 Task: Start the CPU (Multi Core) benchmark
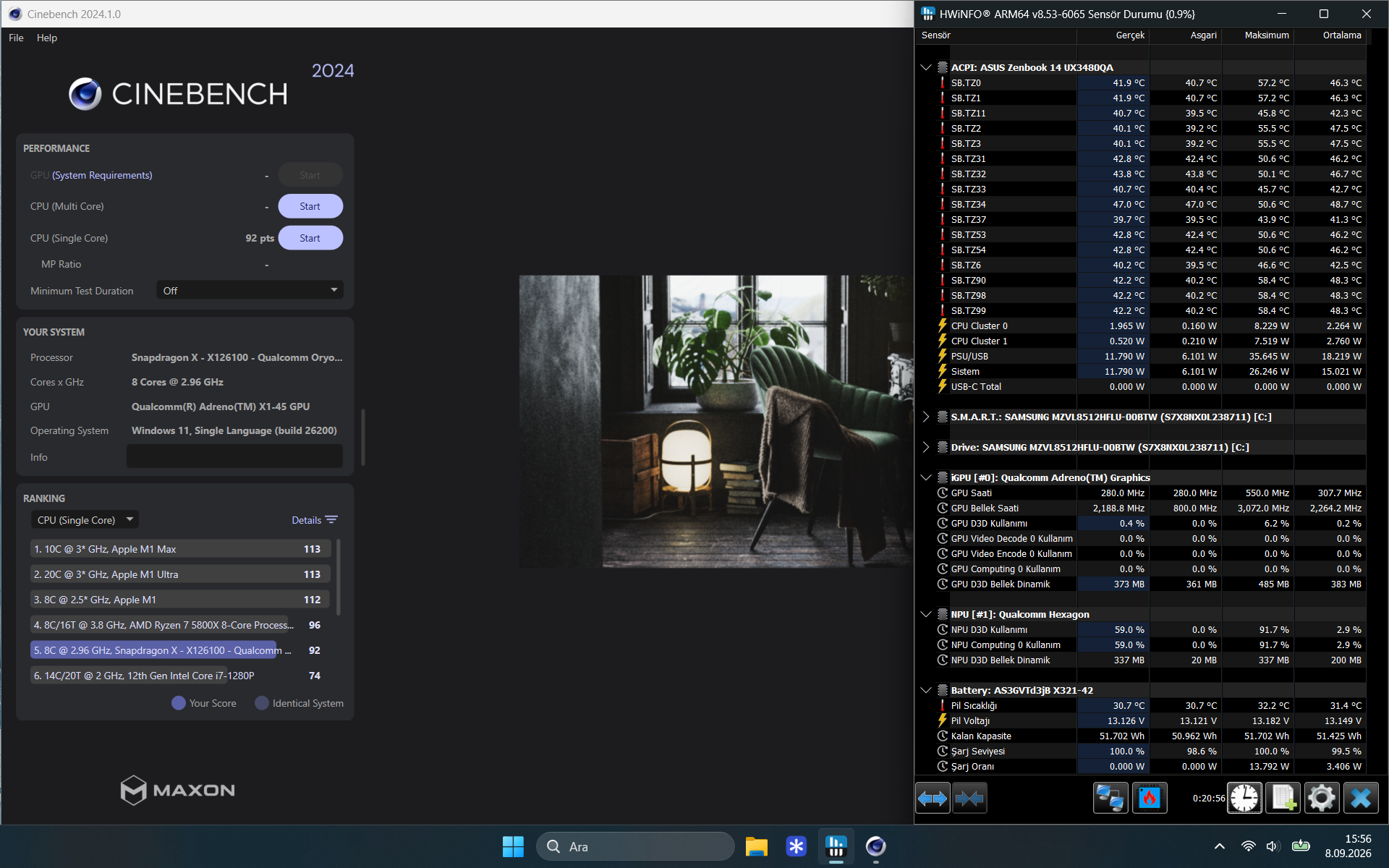click(x=310, y=206)
